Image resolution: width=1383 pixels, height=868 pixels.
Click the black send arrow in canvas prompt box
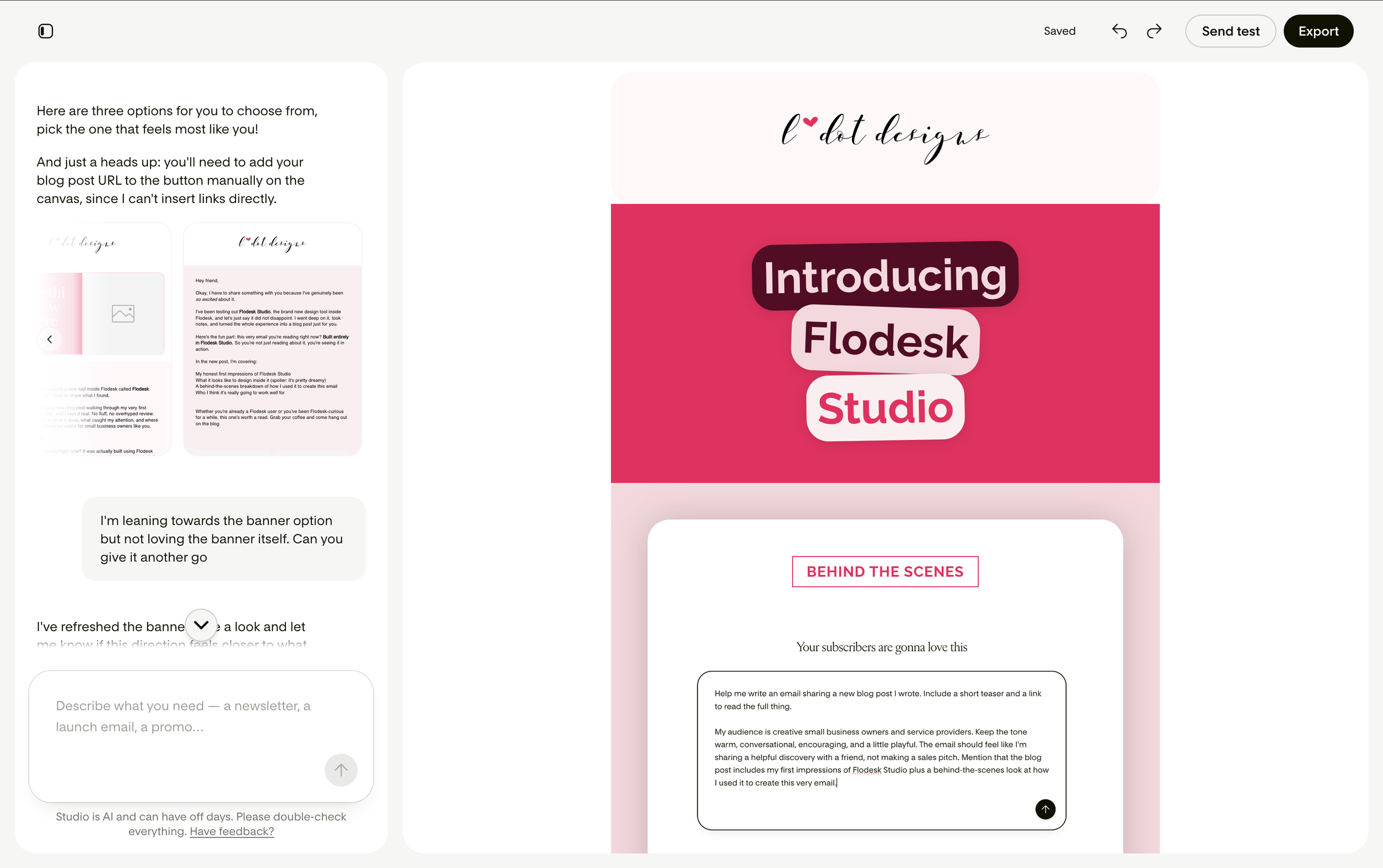point(1045,809)
